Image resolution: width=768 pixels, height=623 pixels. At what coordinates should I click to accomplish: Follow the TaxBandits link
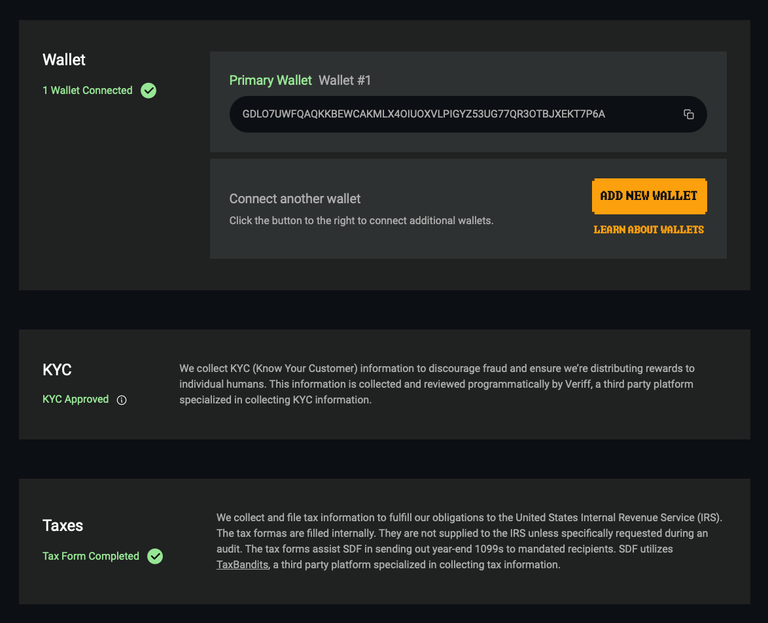242,565
